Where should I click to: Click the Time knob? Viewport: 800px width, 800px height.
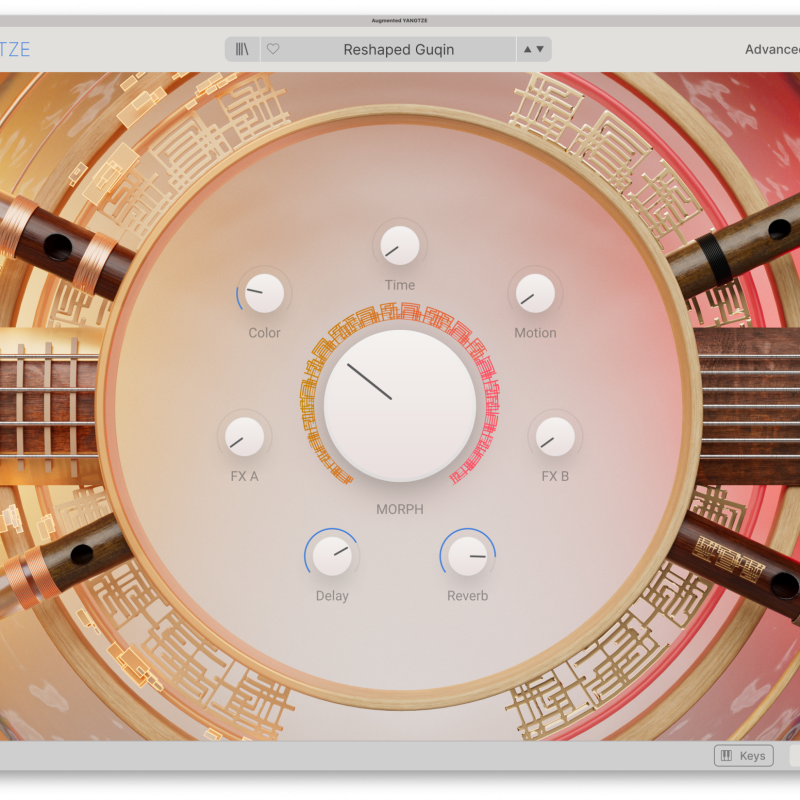tap(400, 245)
